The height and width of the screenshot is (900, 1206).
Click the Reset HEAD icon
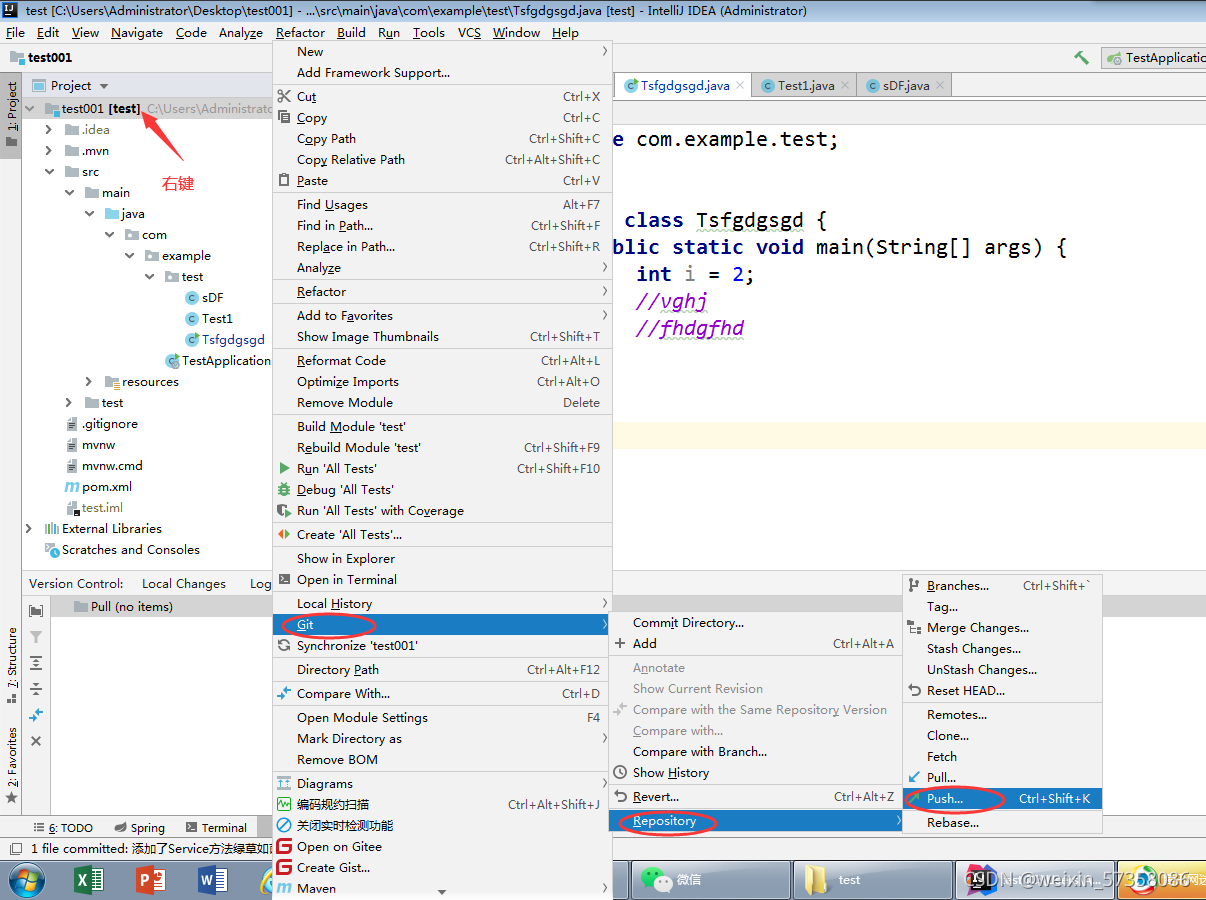[x=914, y=691]
